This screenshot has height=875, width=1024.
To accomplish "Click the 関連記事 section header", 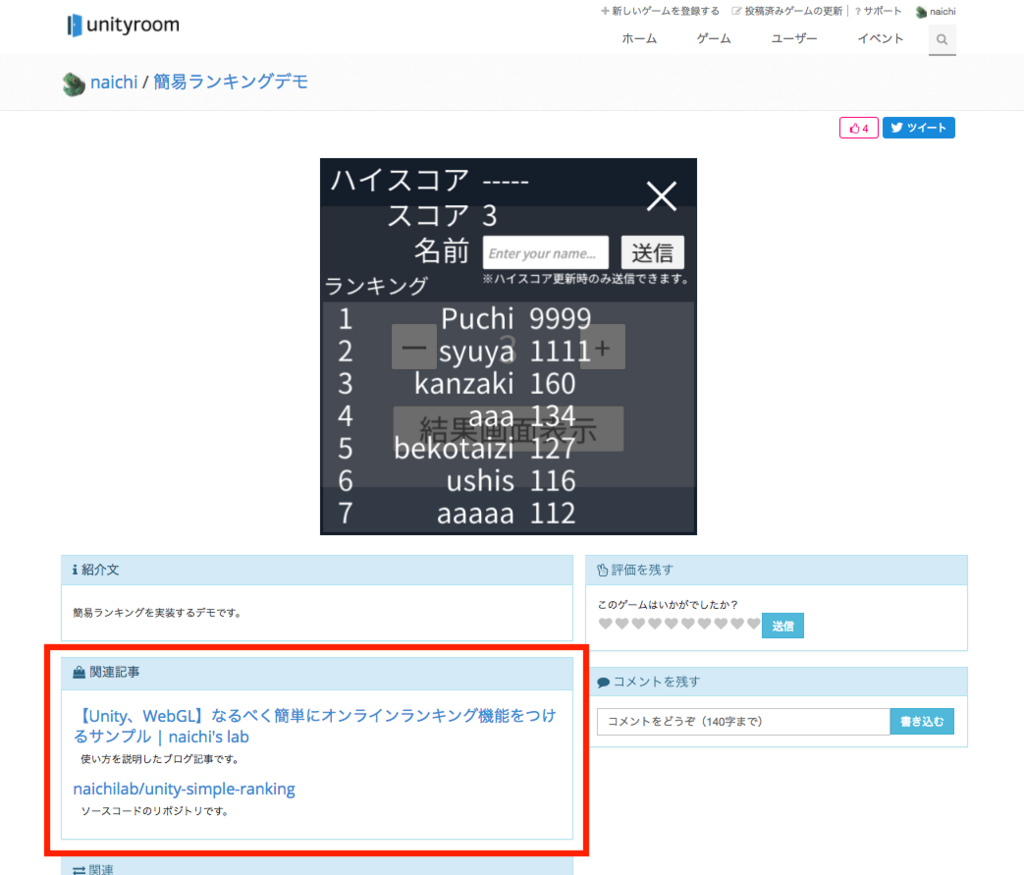I will [x=317, y=673].
